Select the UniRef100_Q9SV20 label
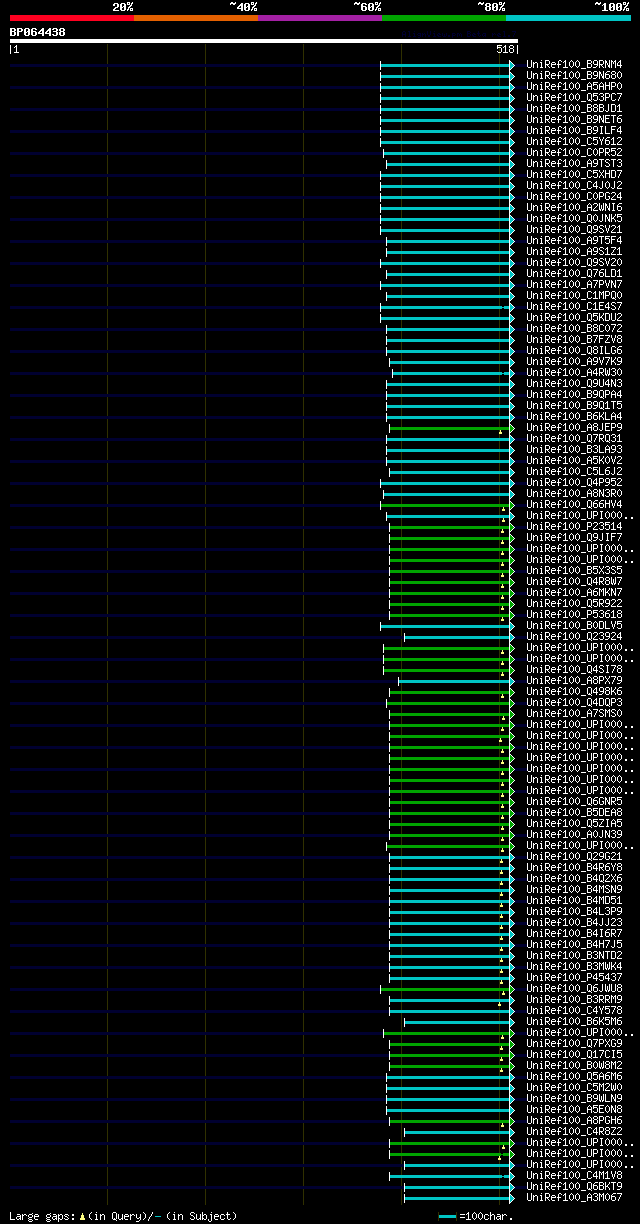The height and width of the screenshot is (1224, 640). pyautogui.click(x=574, y=262)
